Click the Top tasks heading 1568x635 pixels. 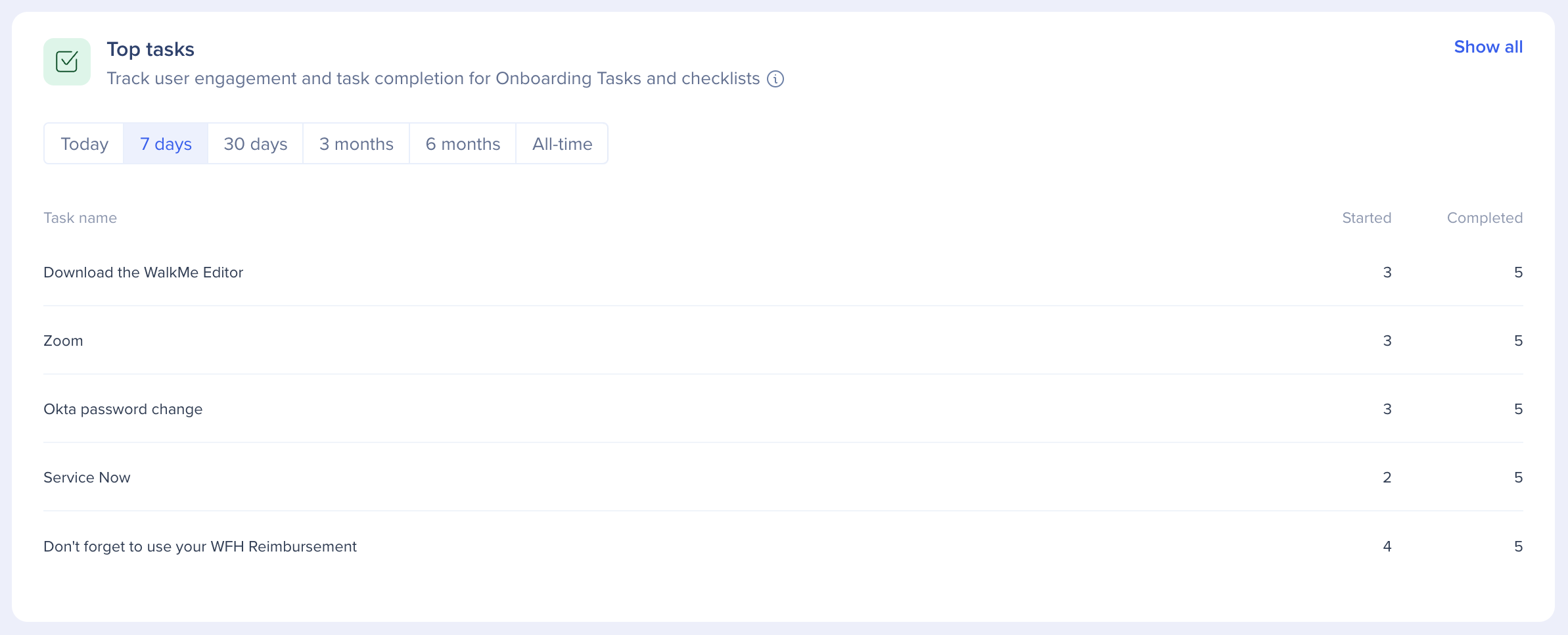point(150,49)
